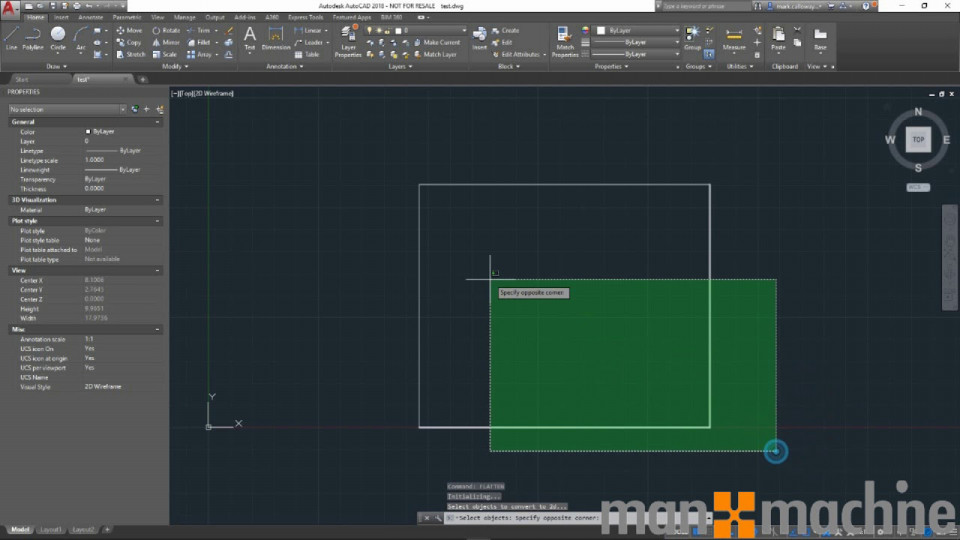The width and height of the screenshot is (960, 540).
Task: Switch to the Annotate ribbon tab
Action: tap(90, 17)
